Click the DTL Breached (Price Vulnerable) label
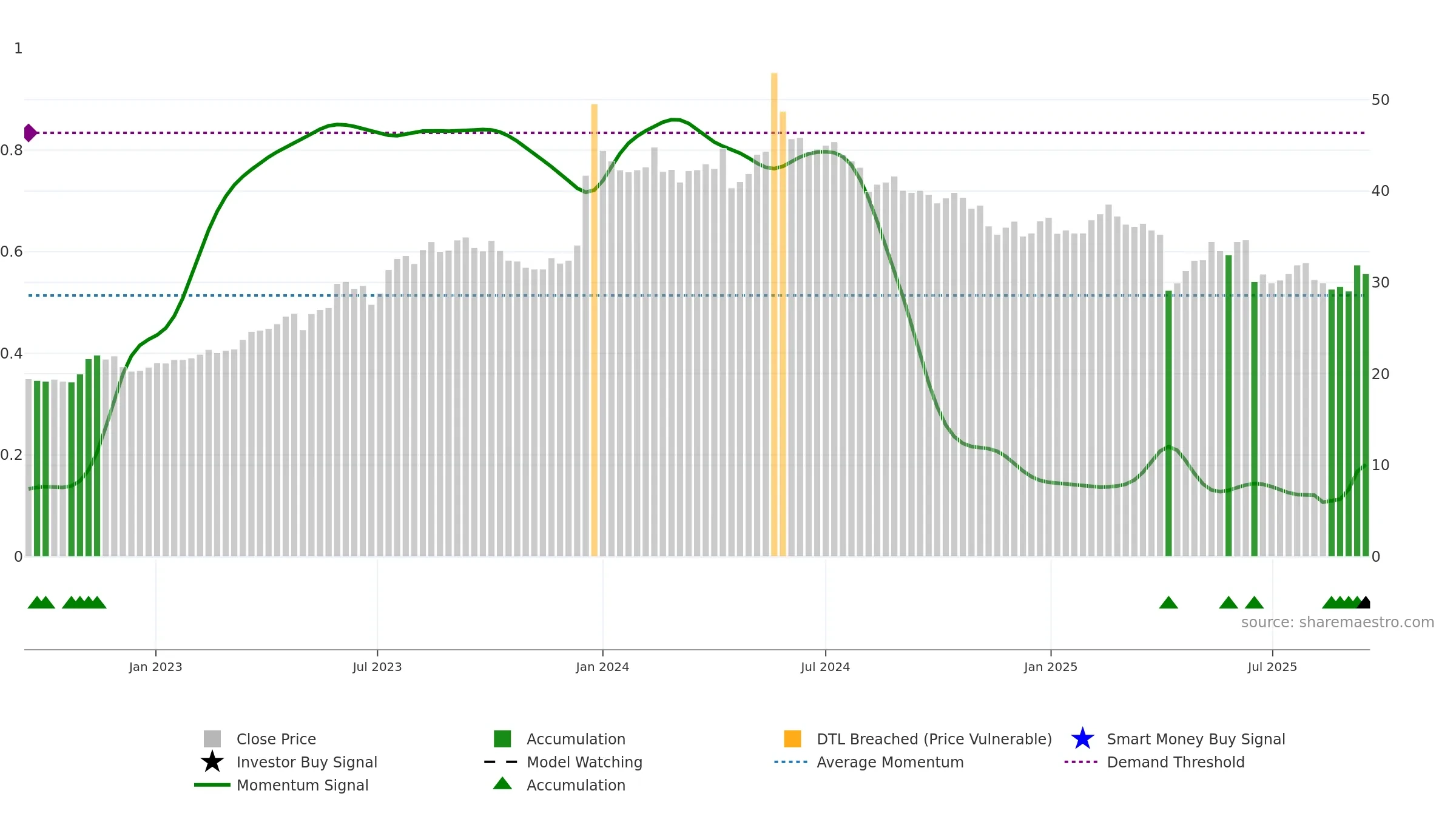This screenshot has height=819, width=1456. [x=934, y=739]
